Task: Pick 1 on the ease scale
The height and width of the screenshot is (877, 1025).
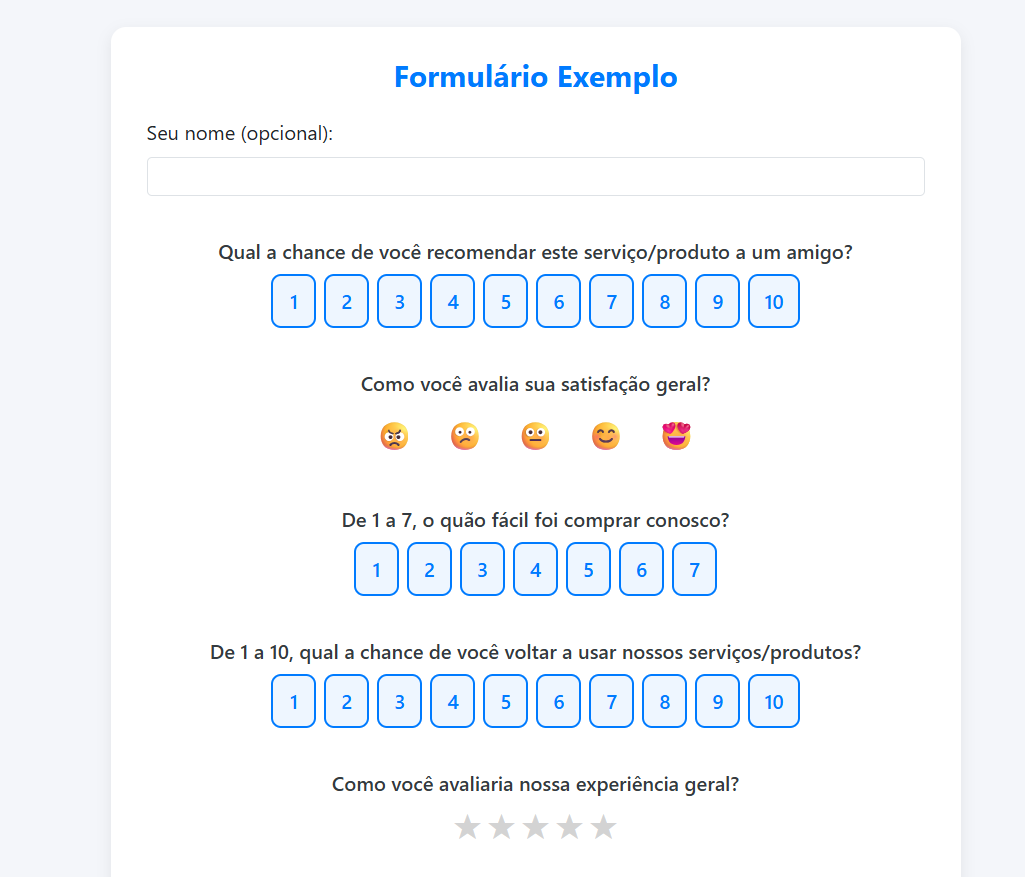Action: coord(376,569)
